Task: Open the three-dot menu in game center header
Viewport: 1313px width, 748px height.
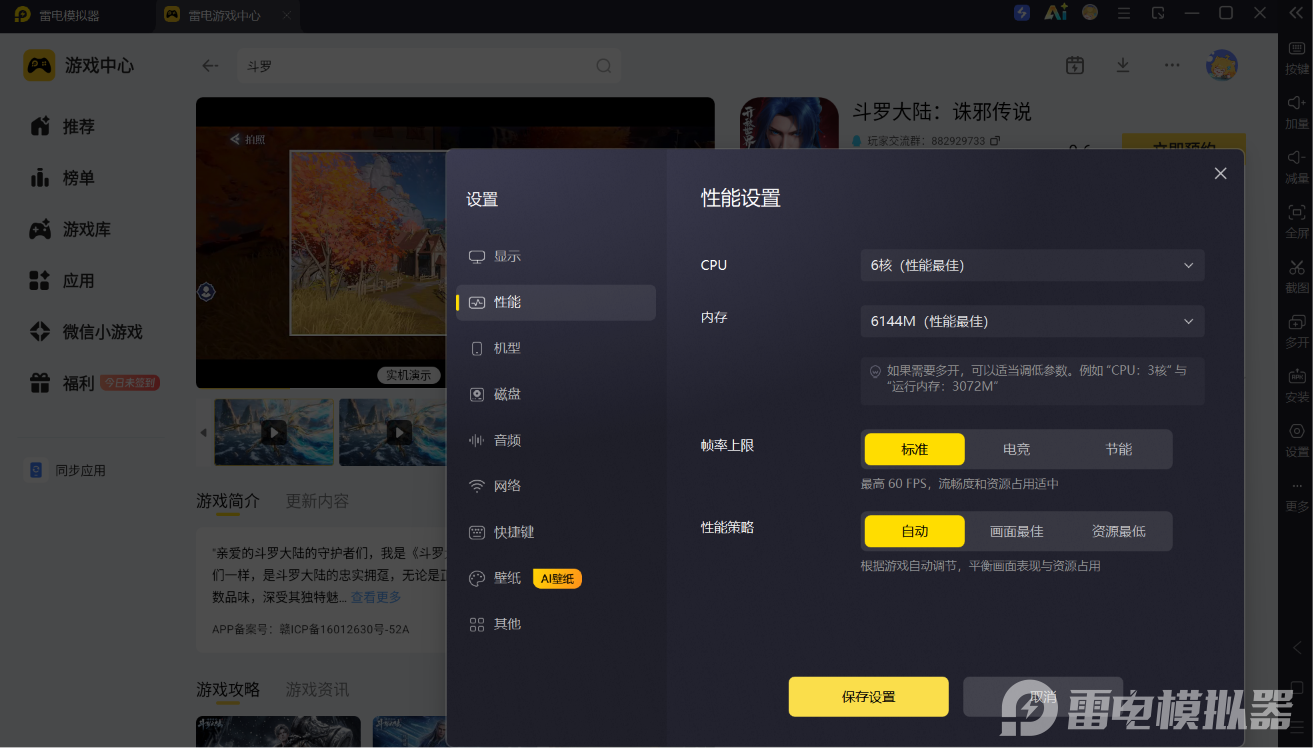Action: coord(1172,65)
